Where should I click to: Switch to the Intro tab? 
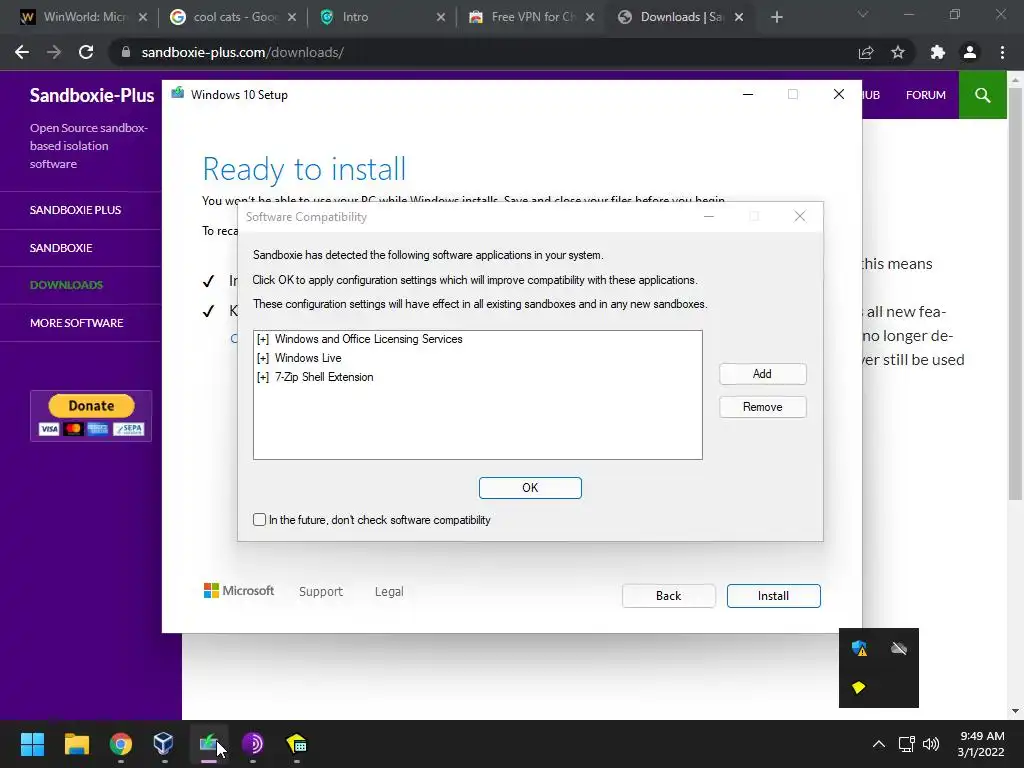(382, 17)
